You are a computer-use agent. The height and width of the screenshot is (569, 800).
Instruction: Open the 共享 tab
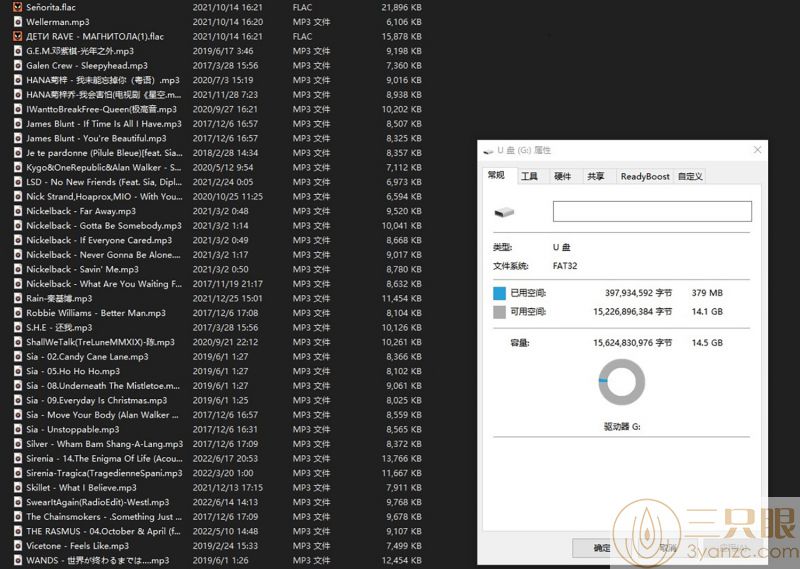[x=595, y=176]
